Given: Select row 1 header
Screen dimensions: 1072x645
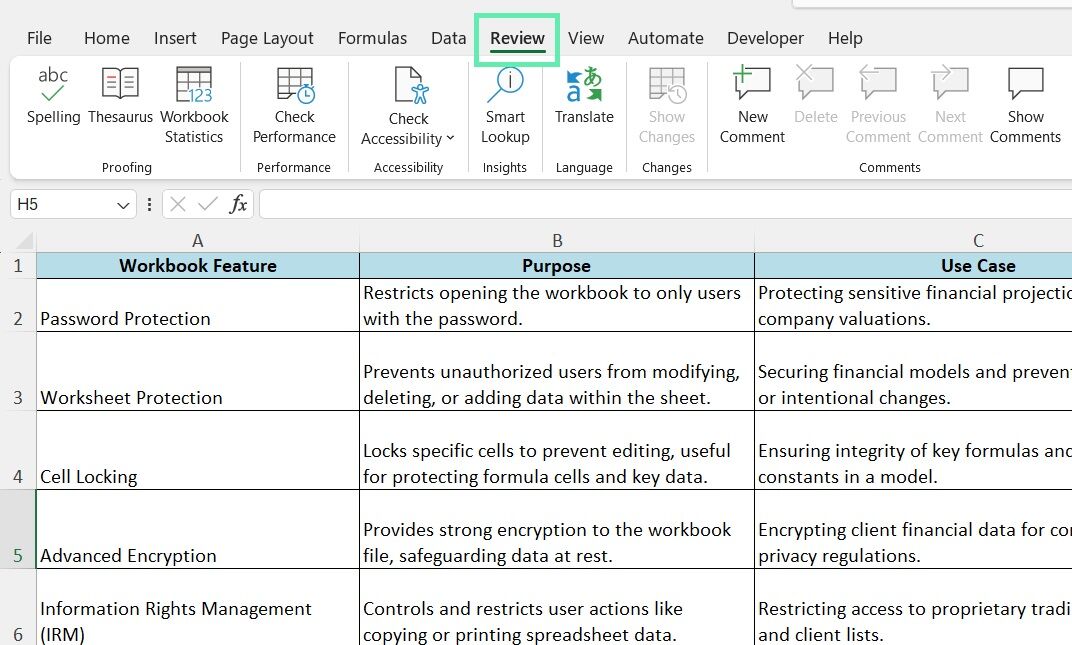Looking at the screenshot, I should pyautogui.click(x=18, y=265).
